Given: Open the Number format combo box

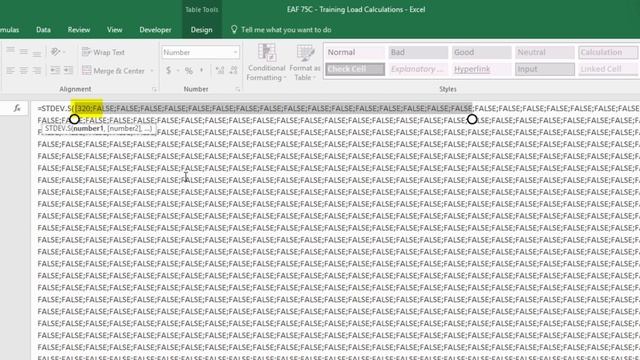Looking at the screenshot, I should click(x=200, y=52).
